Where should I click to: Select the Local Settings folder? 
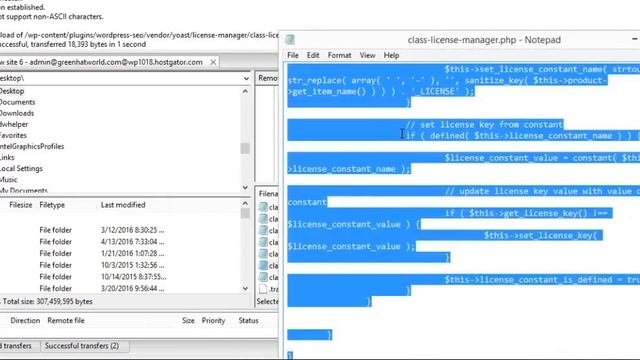pyautogui.click(x=21, y=168)
